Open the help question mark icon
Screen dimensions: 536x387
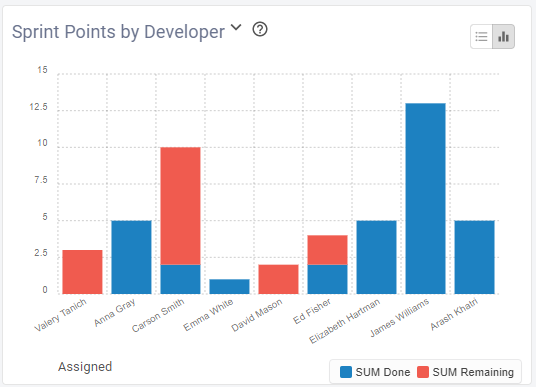click(260, 29)
